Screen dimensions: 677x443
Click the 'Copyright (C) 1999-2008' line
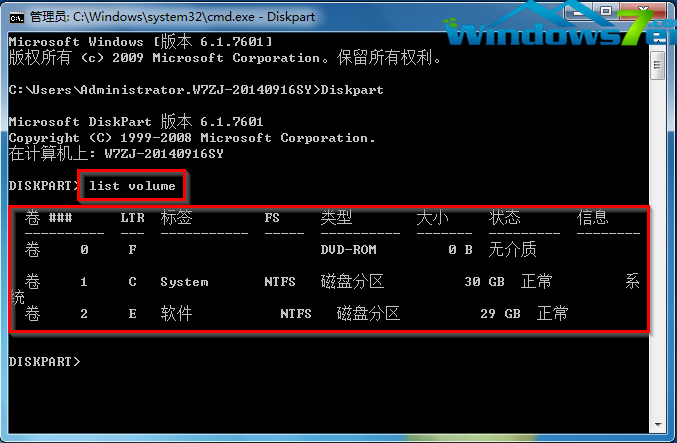[x=192, y=138]
